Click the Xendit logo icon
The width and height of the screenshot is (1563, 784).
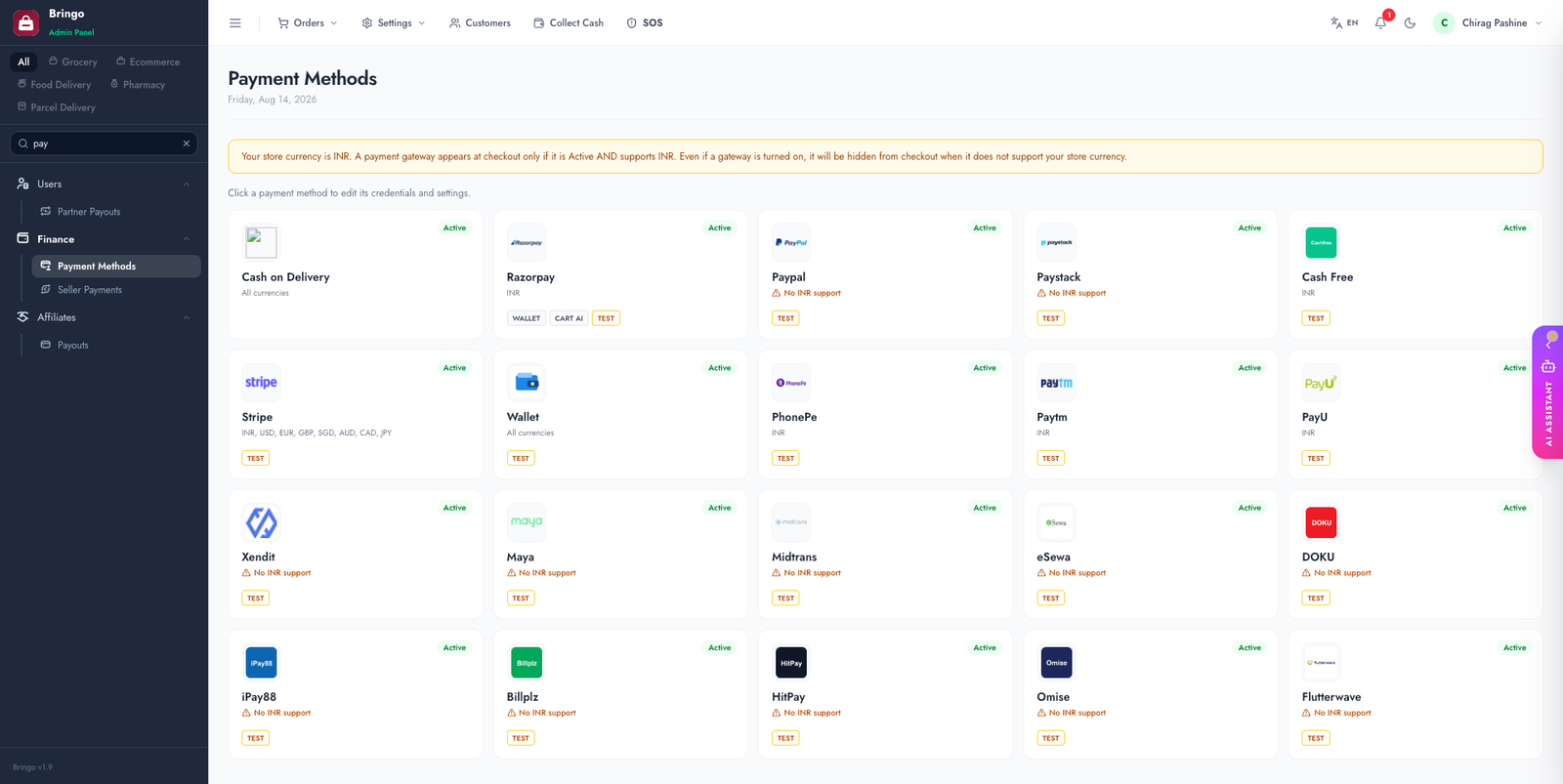[261, 522]
